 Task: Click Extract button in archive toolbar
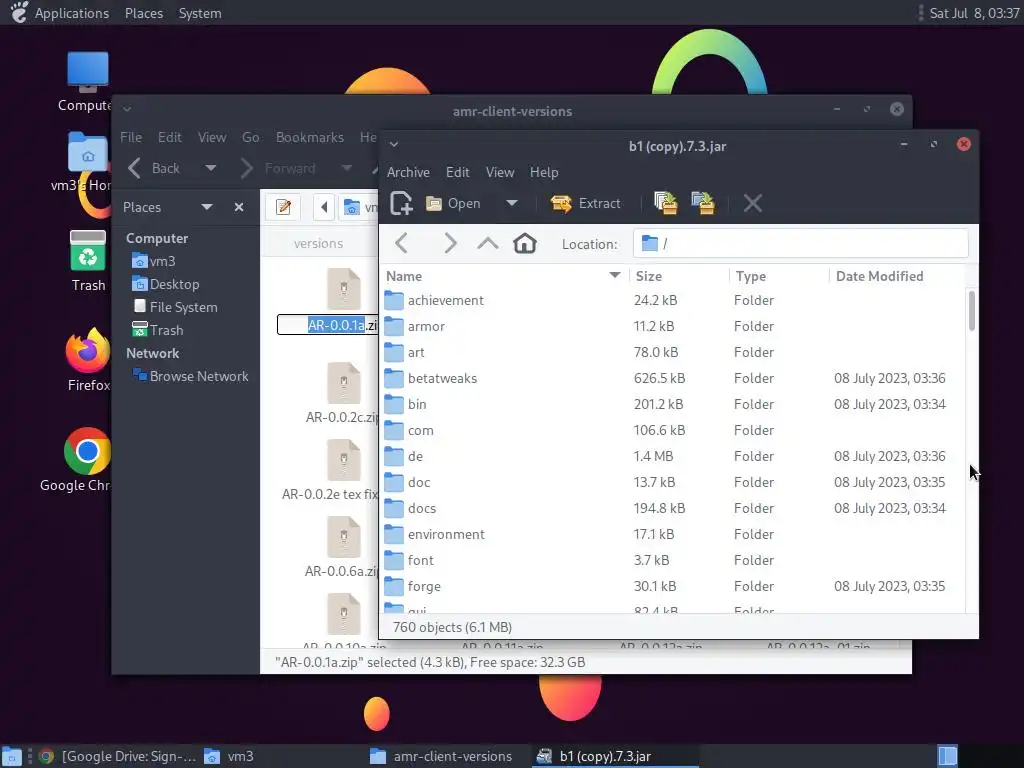click(x=585, y=203)
